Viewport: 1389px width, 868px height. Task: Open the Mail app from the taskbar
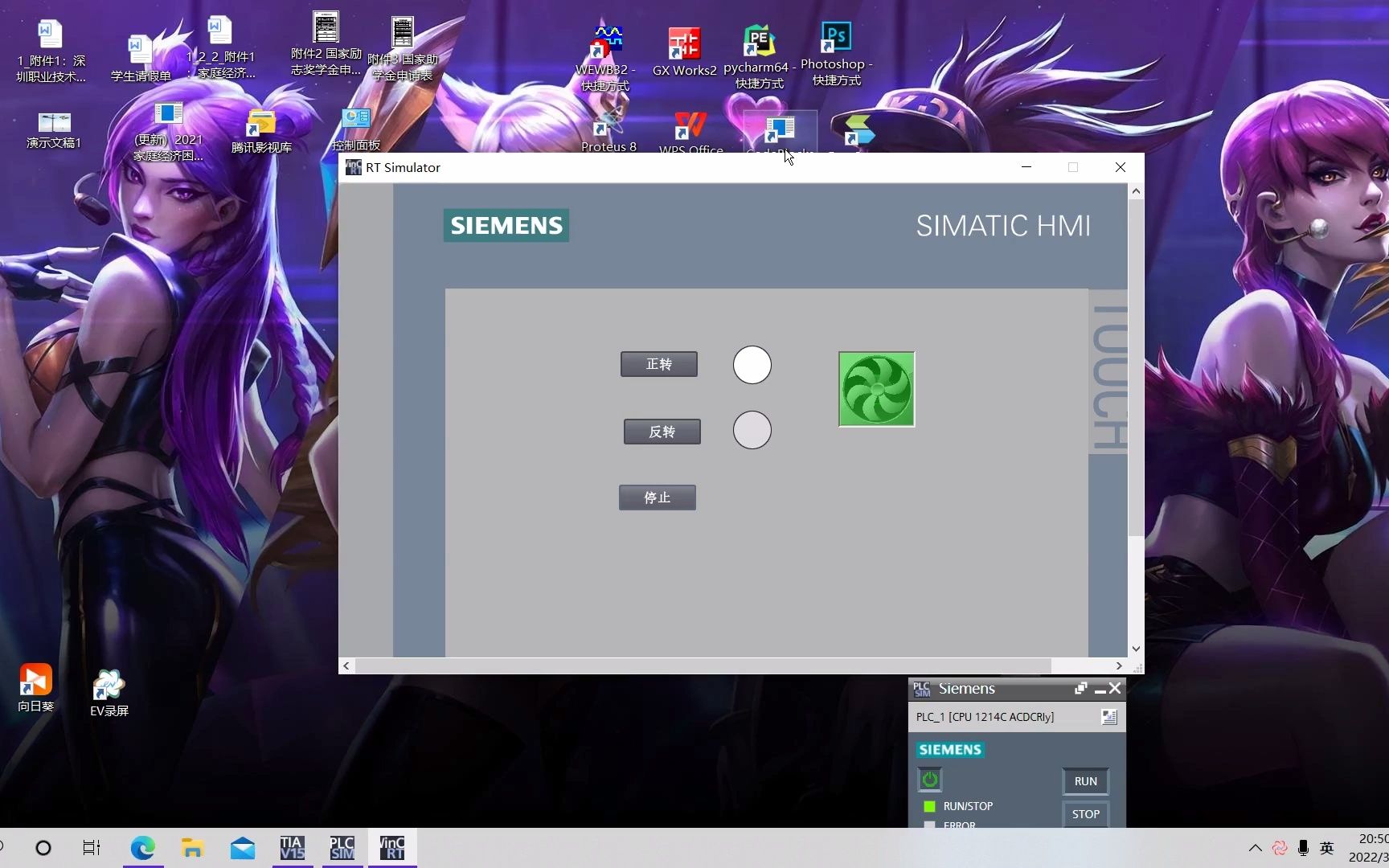(x=243, y=848)
